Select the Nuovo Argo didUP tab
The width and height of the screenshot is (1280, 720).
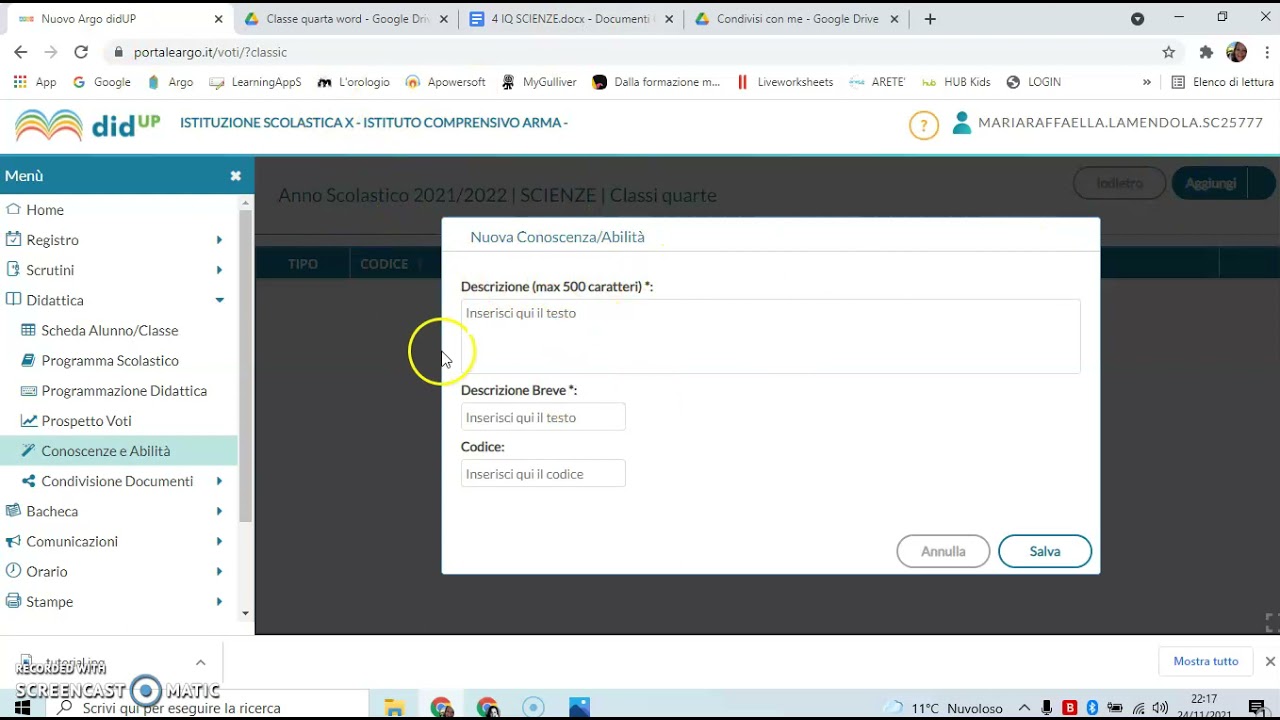pos(120,19)
